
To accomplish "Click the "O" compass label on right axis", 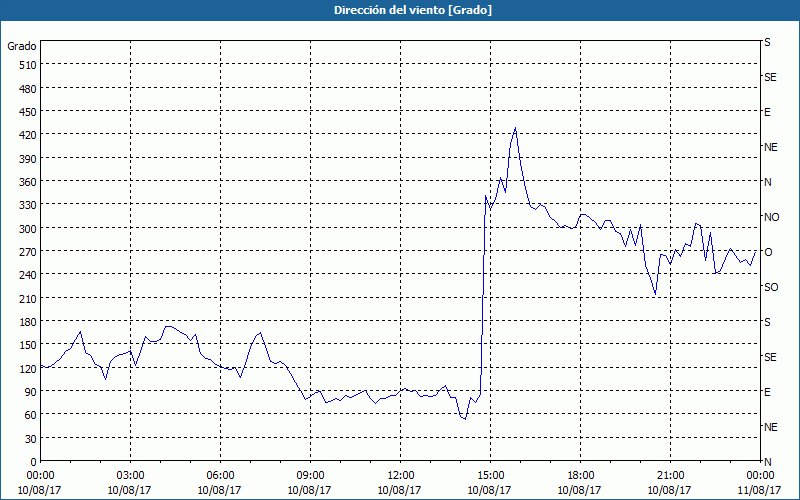I will 768,252.
